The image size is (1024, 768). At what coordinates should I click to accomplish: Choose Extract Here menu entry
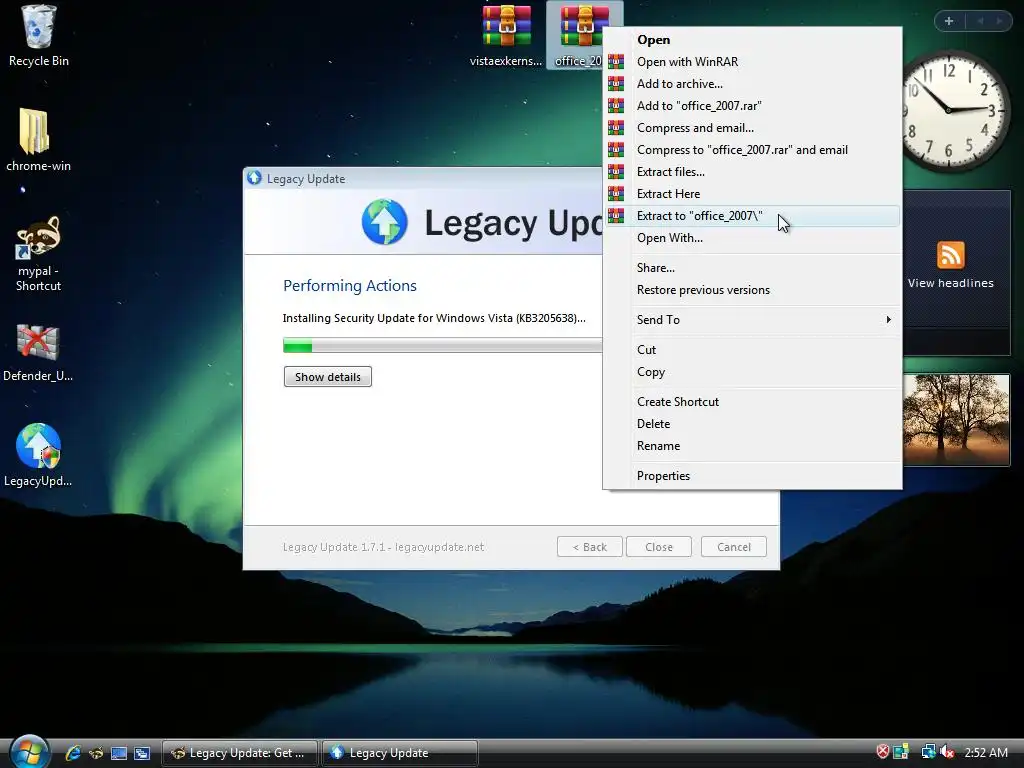click(752, 194)
